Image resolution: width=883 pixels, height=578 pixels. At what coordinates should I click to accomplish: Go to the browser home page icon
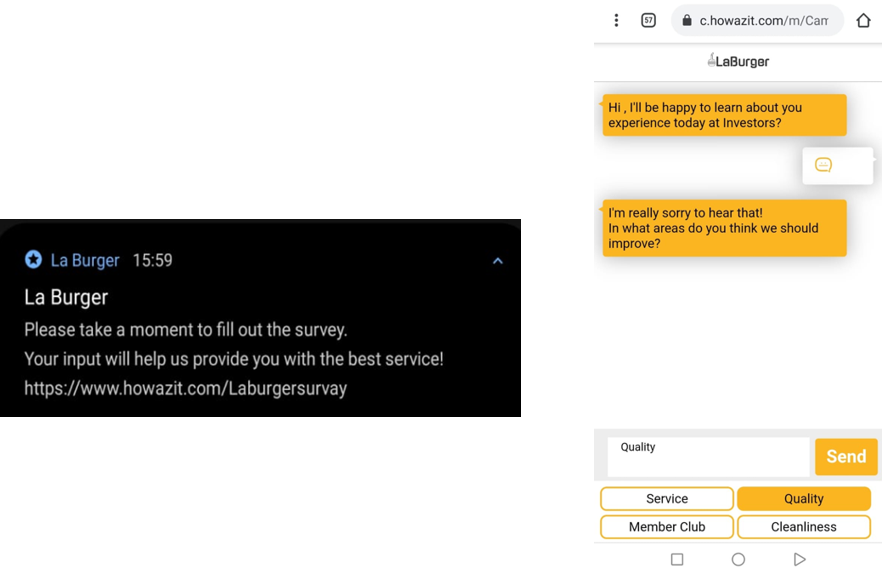pos(863,21)
